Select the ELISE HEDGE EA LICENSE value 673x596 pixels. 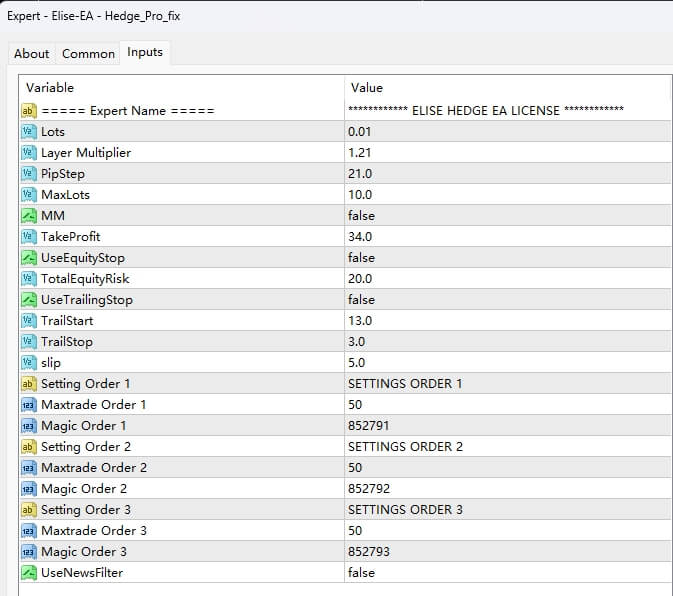tap(508, 111)
